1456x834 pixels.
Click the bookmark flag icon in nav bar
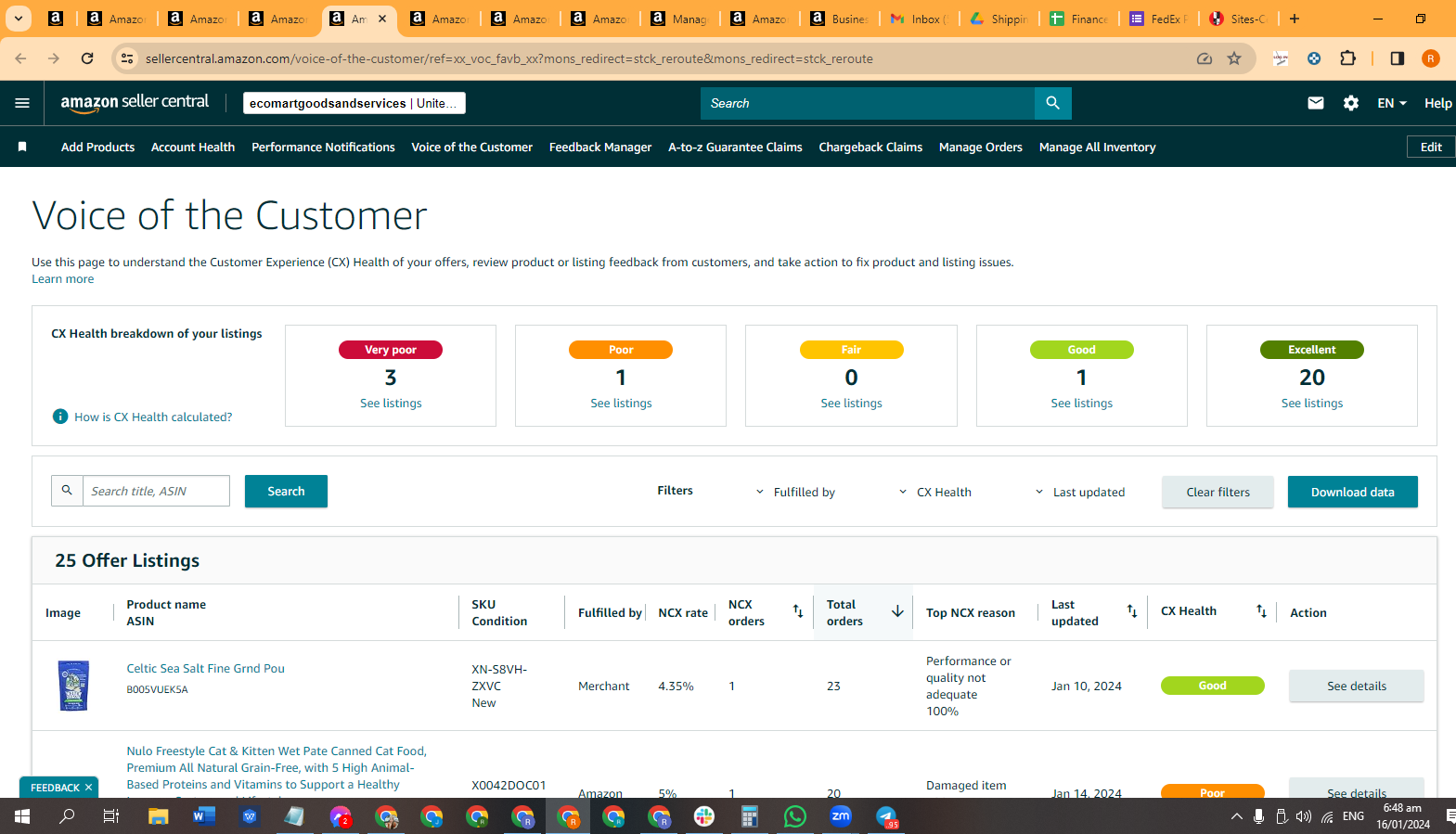[x=22, y=147]
